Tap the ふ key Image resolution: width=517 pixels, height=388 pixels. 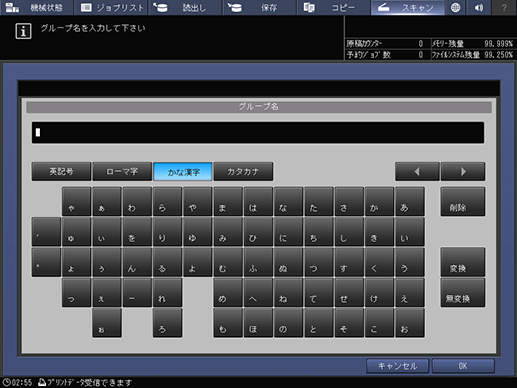tap(258, 262)
